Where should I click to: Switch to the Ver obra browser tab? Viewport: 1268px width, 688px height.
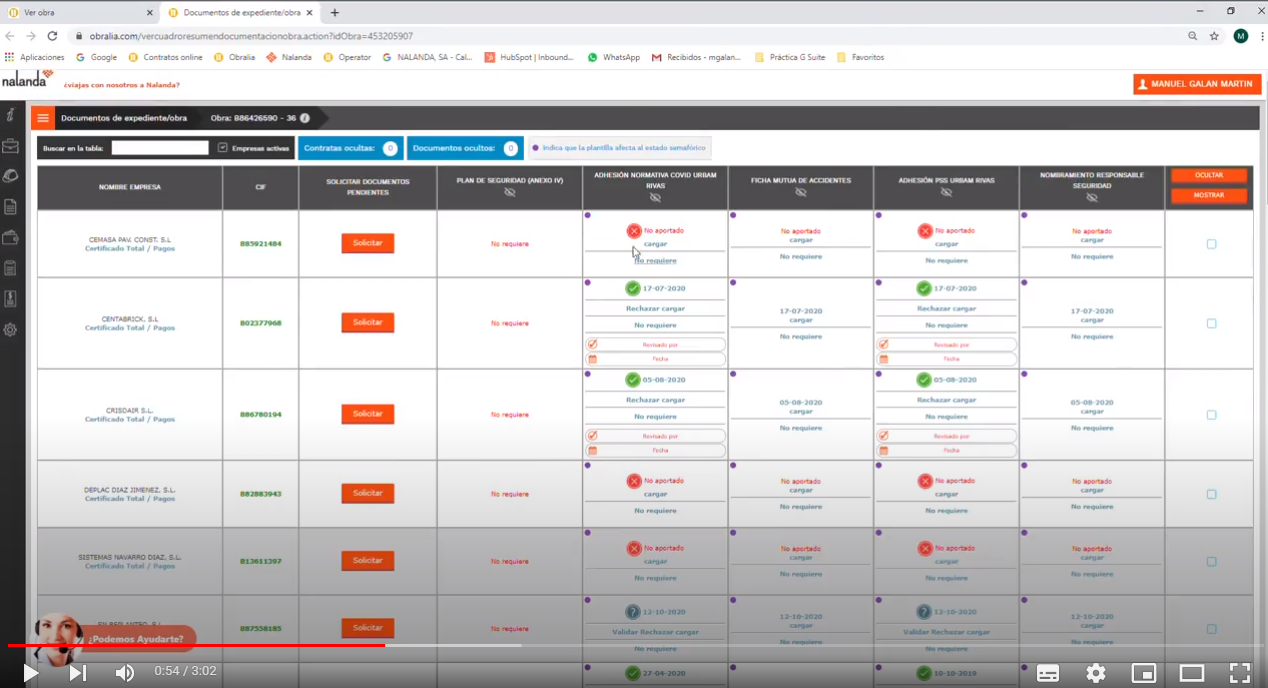80,12
